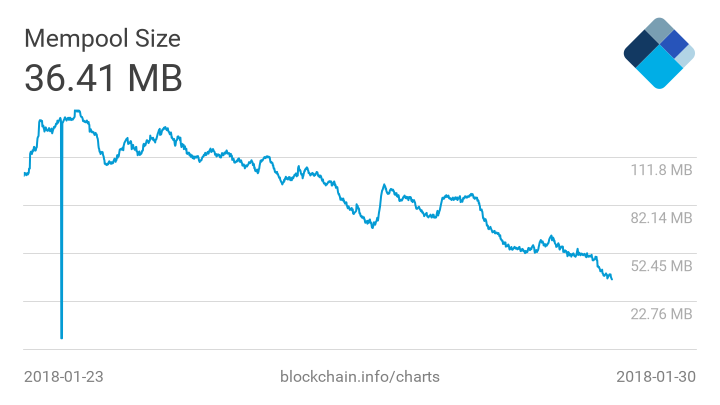Click the middle of the tall vertical spike
The width and height of the screenshot is (720, 405).
point(62,230)
